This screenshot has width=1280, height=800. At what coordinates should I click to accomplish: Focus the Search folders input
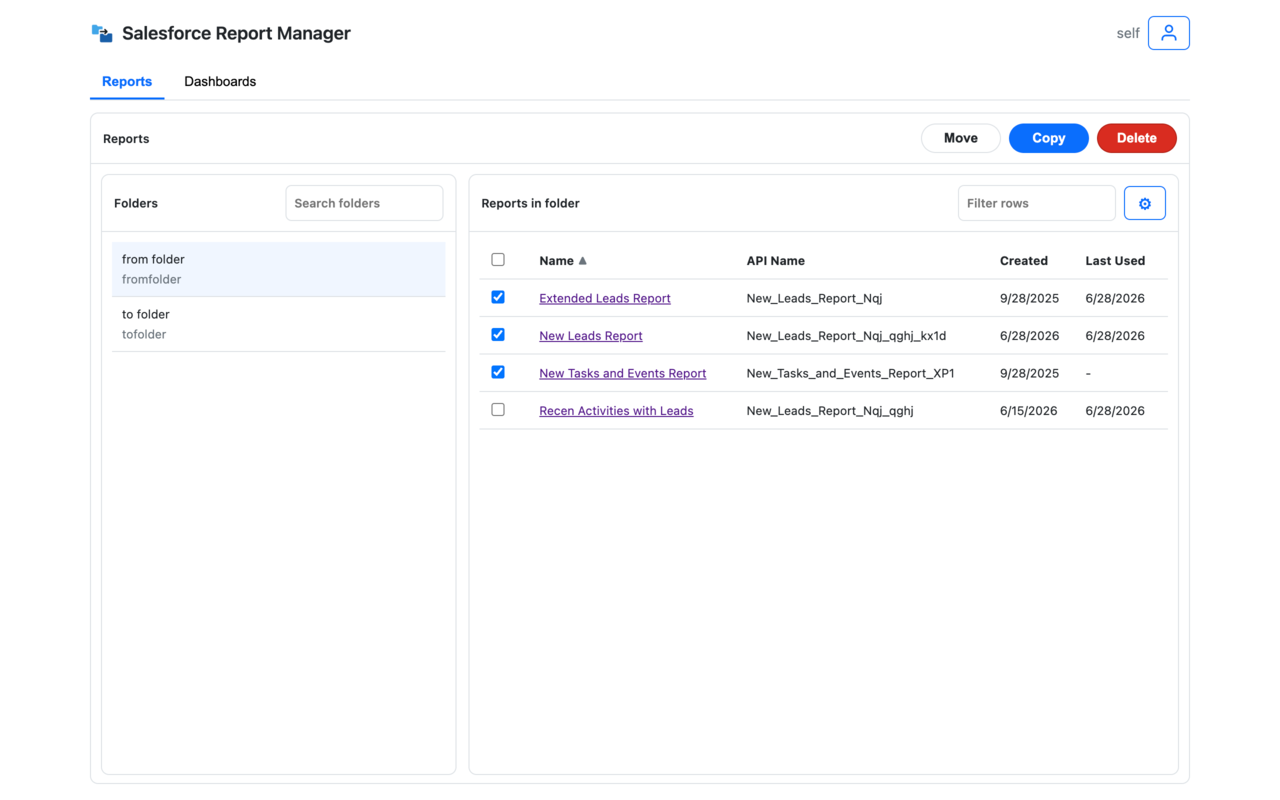pos(364,203)
